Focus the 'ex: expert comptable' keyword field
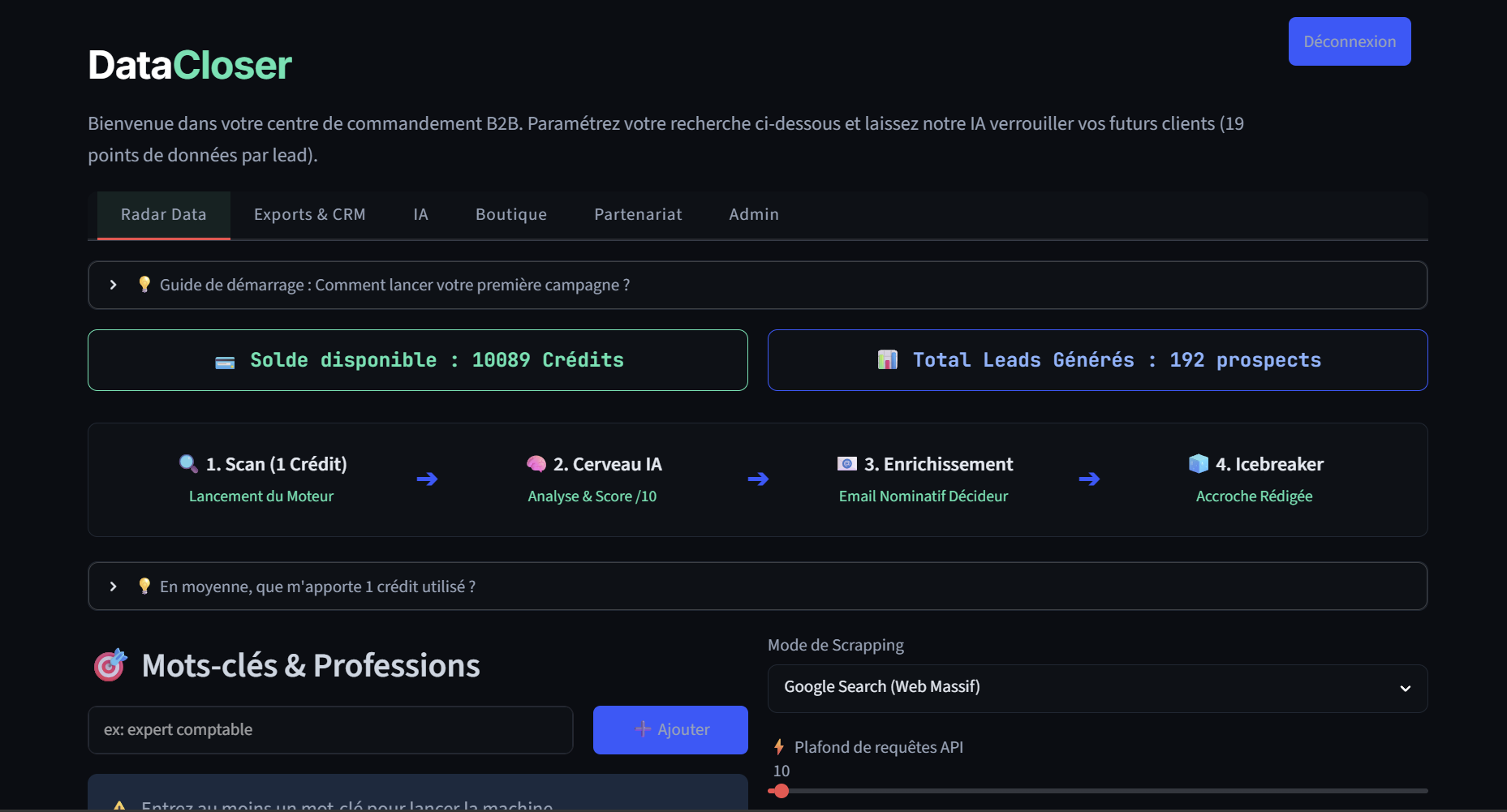 pyautogui.click(x=330, y=730)
